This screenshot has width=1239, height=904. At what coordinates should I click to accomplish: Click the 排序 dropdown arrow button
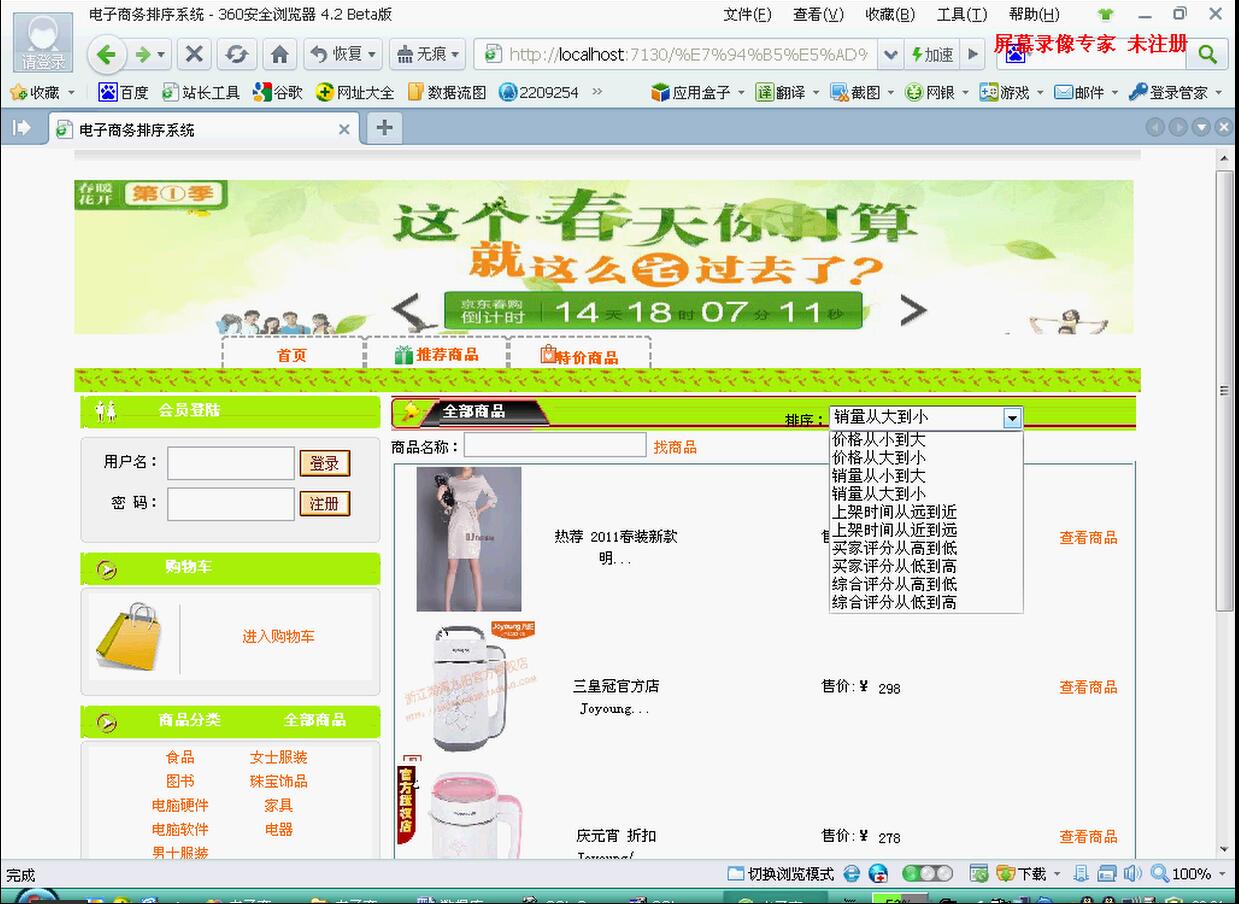[x=1012, y=418]
